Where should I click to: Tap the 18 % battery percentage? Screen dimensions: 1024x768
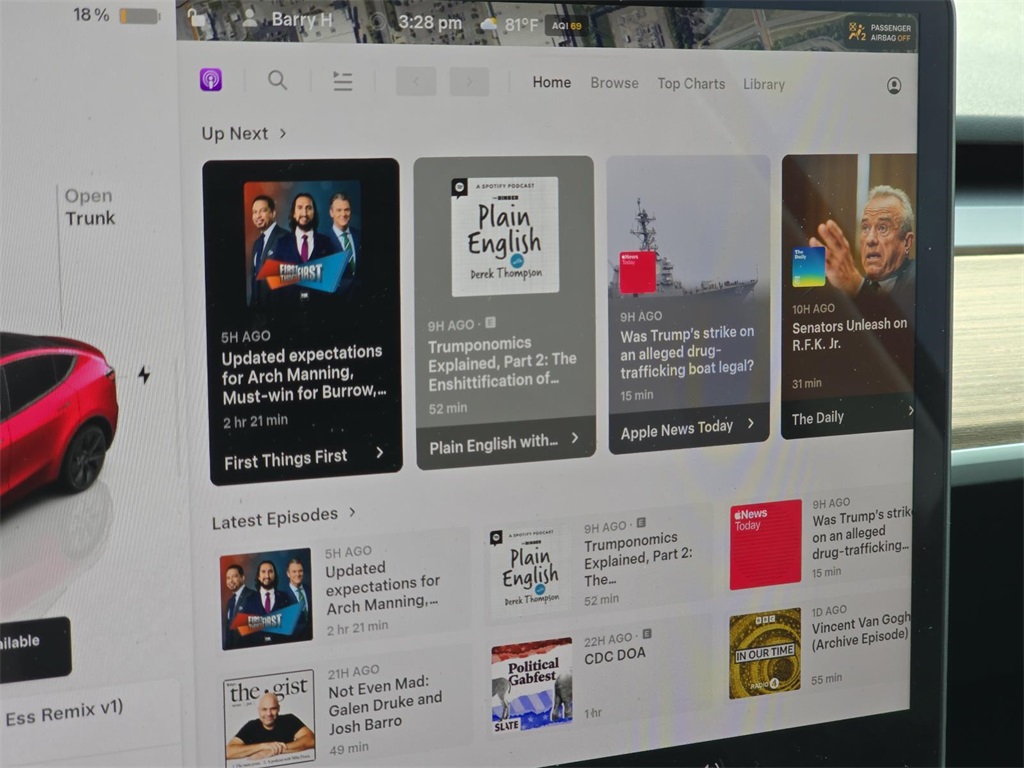91,14
